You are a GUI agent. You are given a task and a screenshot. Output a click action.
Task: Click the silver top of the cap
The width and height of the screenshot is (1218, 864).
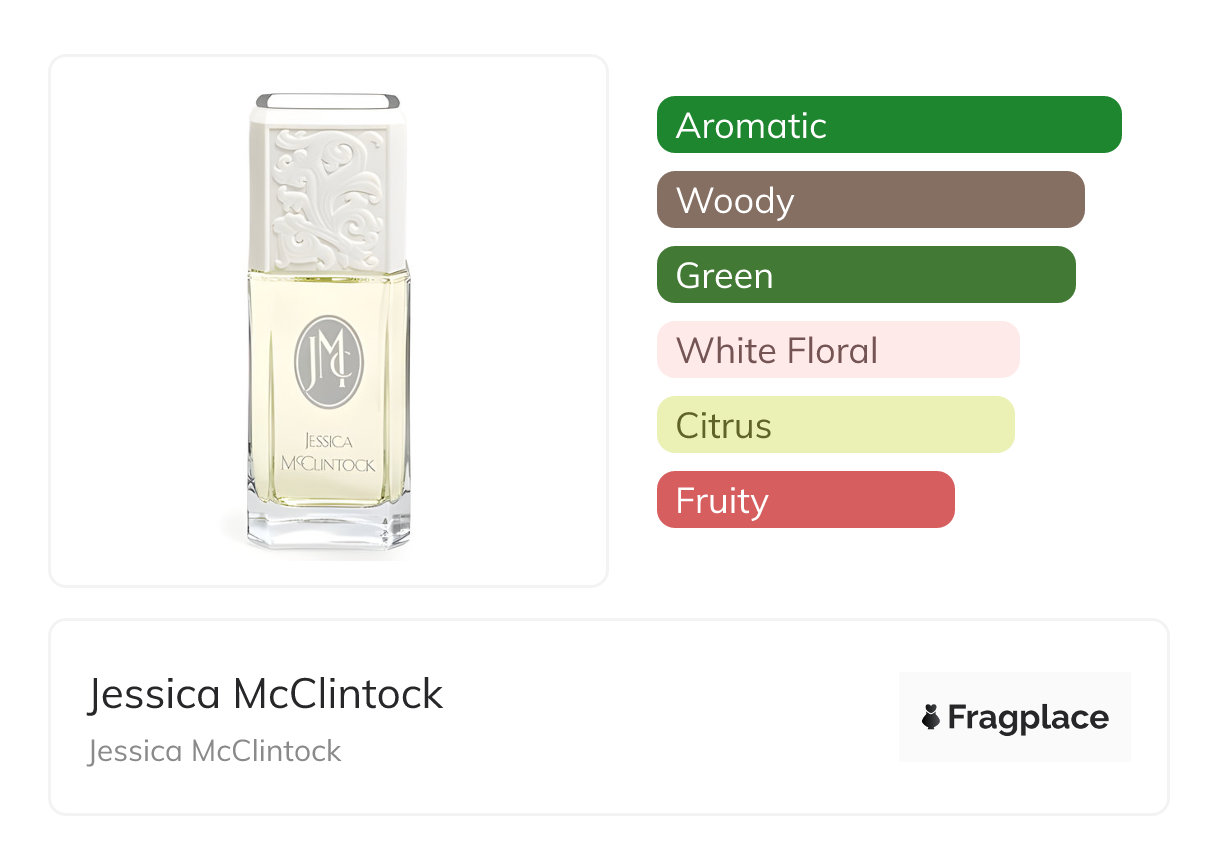coord(328,100)
